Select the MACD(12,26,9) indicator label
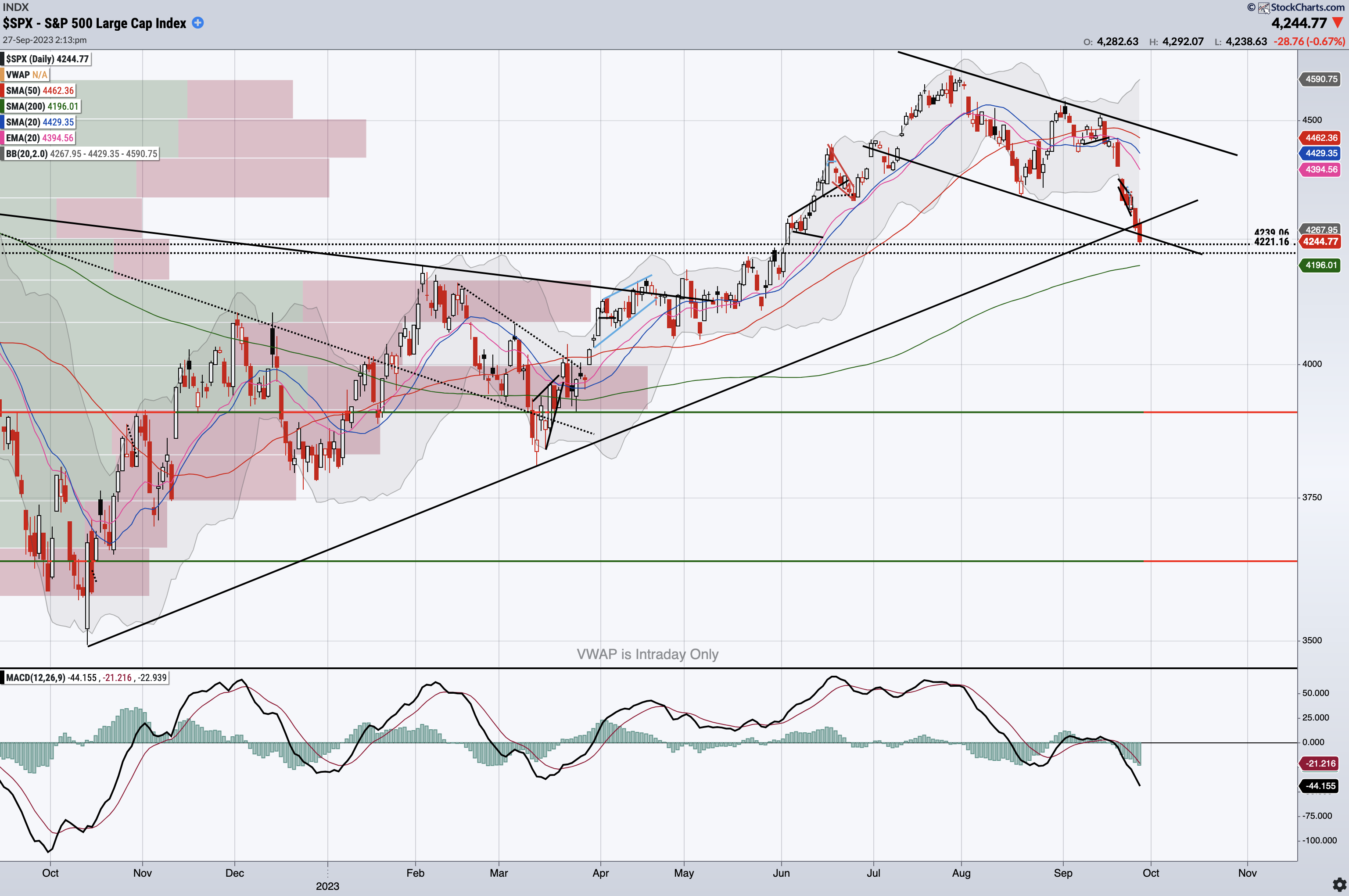1349x896 pixels. coord(85,678)
